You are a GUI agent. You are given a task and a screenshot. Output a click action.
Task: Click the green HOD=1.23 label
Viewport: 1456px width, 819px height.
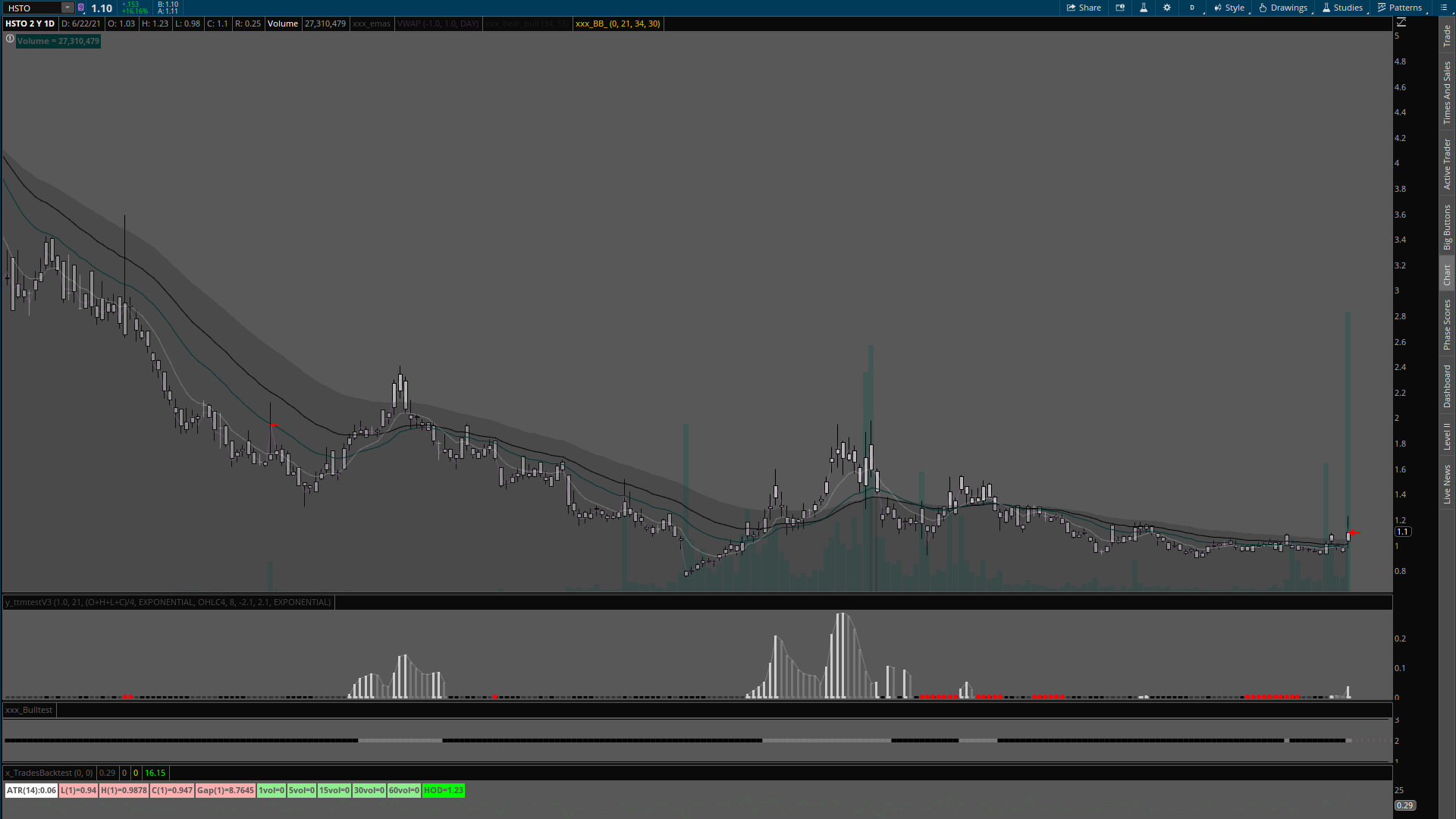pos(444,790)
